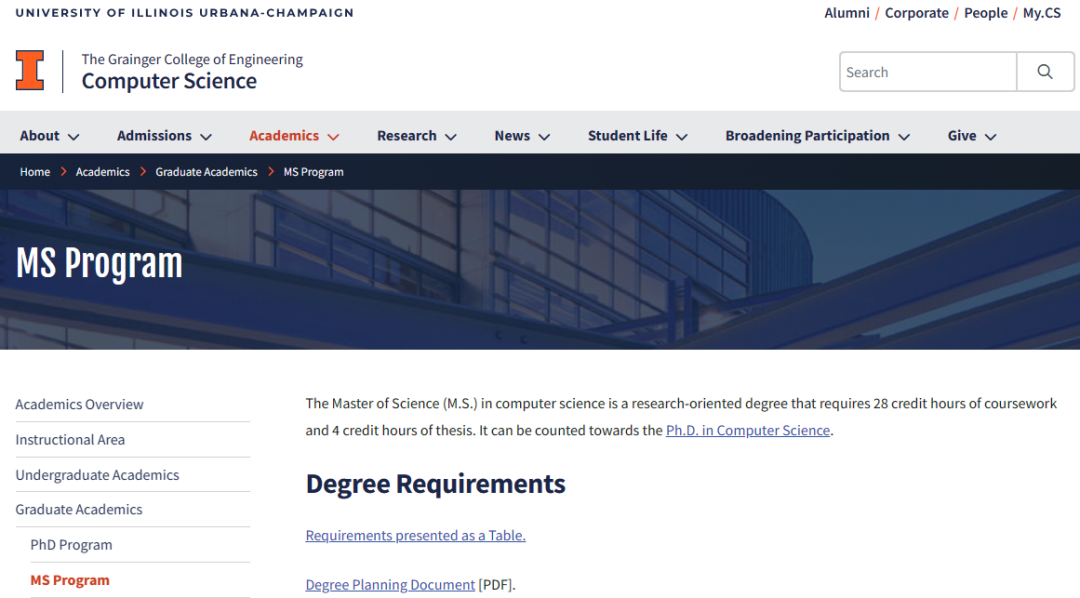Click the orange Illinois block I logo
Viewport: 1080px width, 598px height.
[x=30, y=70]
